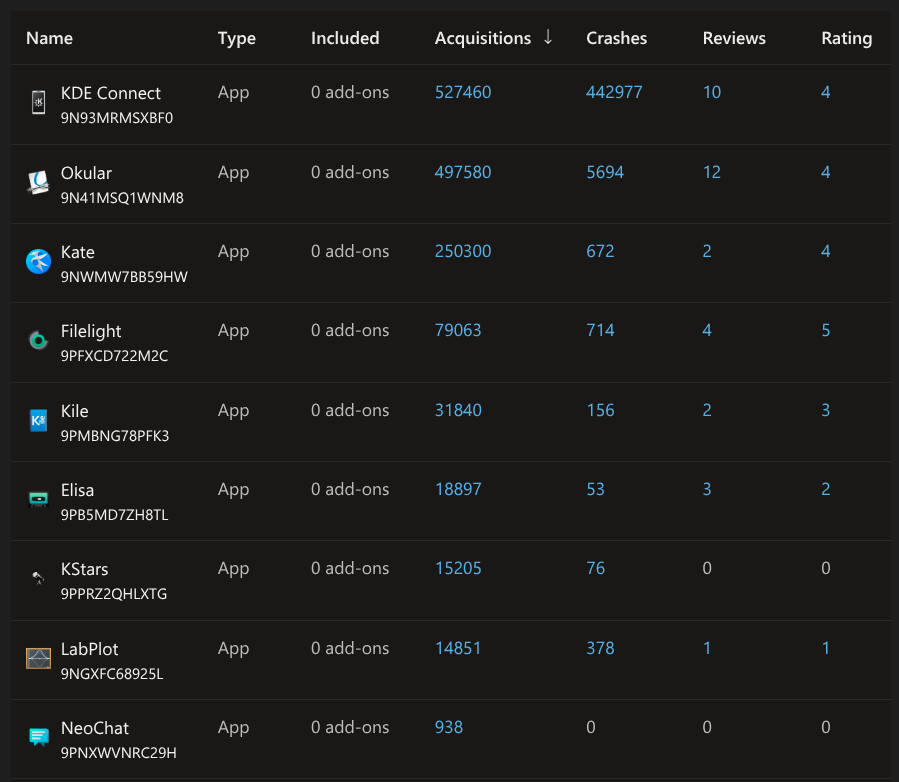899x782 pixels.
Task: Select the KDE Connect app name
Action: point(111,93)
